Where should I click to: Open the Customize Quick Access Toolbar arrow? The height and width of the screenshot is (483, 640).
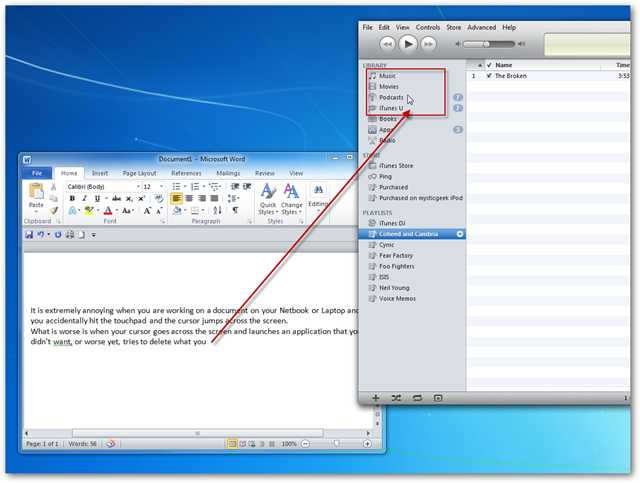pyautogui.click(x=94, y=235)
